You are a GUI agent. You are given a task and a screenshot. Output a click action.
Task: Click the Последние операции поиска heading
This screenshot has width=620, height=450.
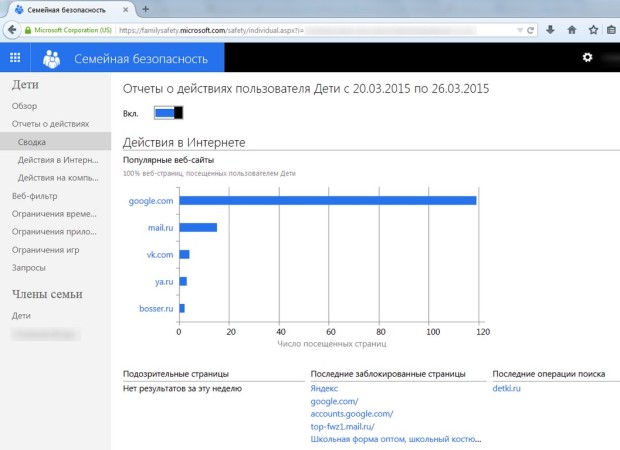pos(549,374)
